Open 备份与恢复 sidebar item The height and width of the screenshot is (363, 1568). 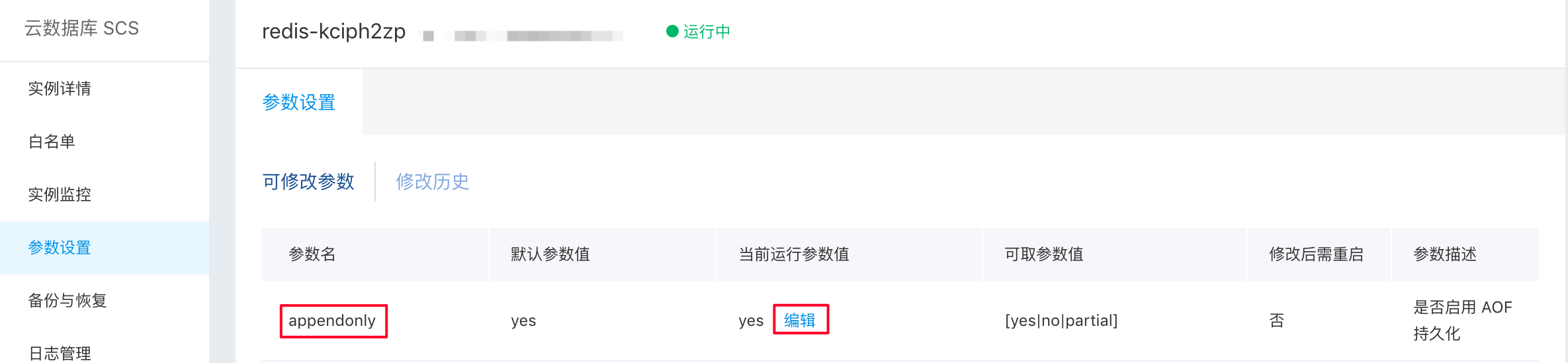67,301
